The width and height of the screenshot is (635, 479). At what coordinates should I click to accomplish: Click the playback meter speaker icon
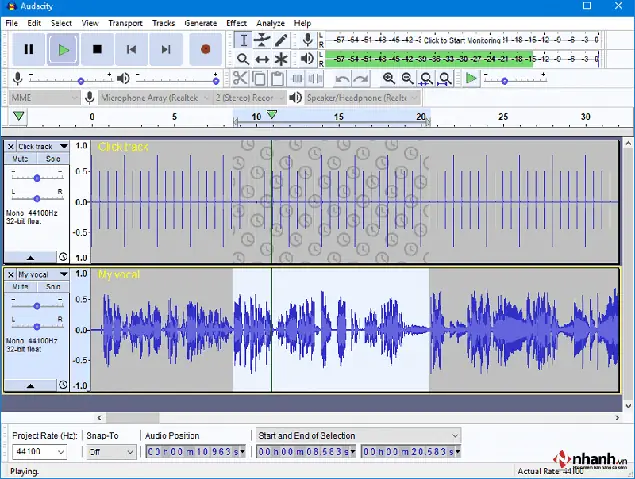[308, 59]
